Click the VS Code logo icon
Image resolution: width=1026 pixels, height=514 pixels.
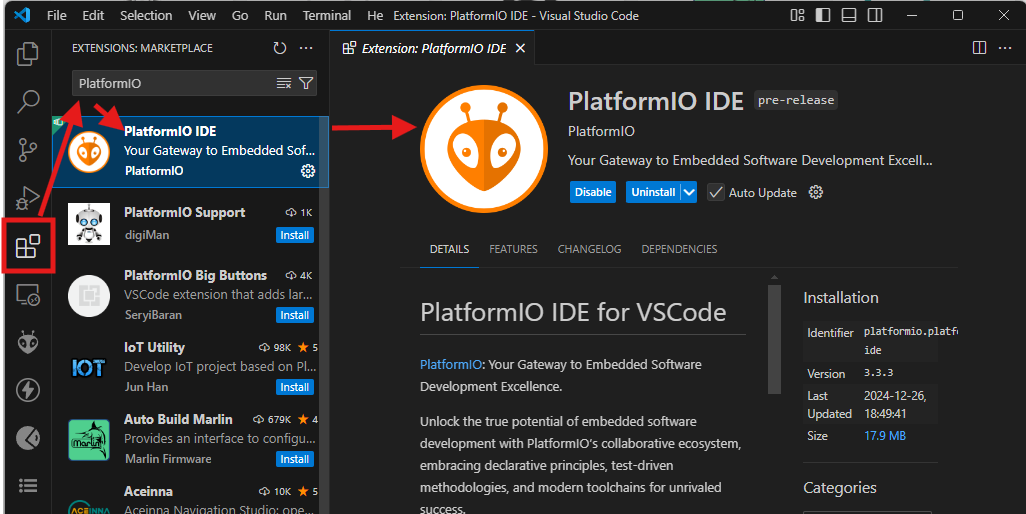coord(22,15)
